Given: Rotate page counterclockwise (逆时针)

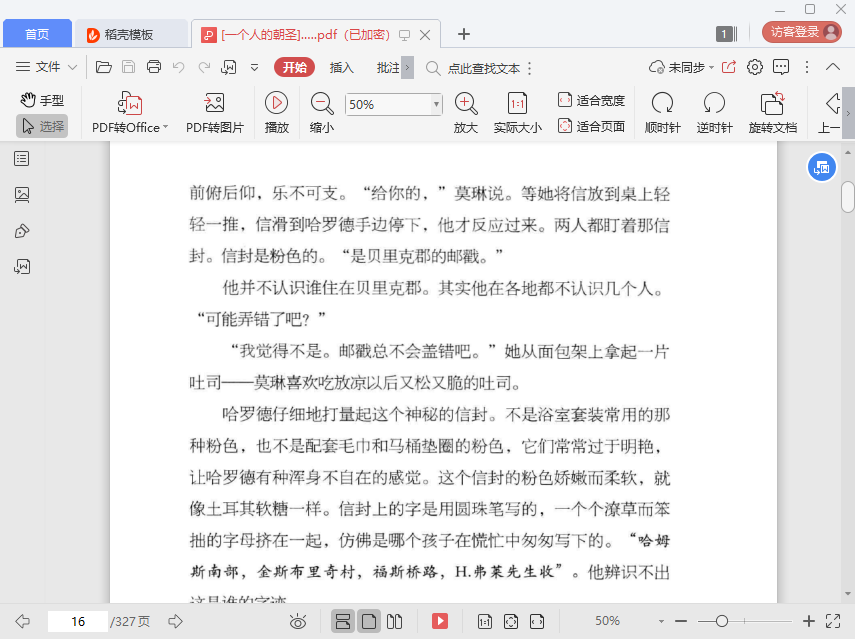Looking at the screenshot, I should pos(714,113).
